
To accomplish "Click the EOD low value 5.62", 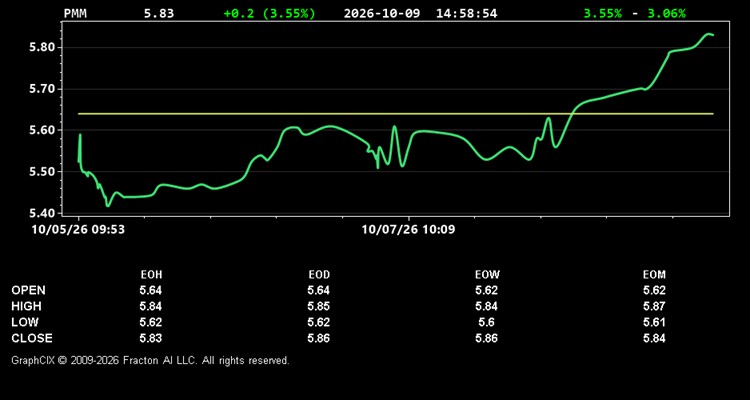I will (x=319, y=322).
